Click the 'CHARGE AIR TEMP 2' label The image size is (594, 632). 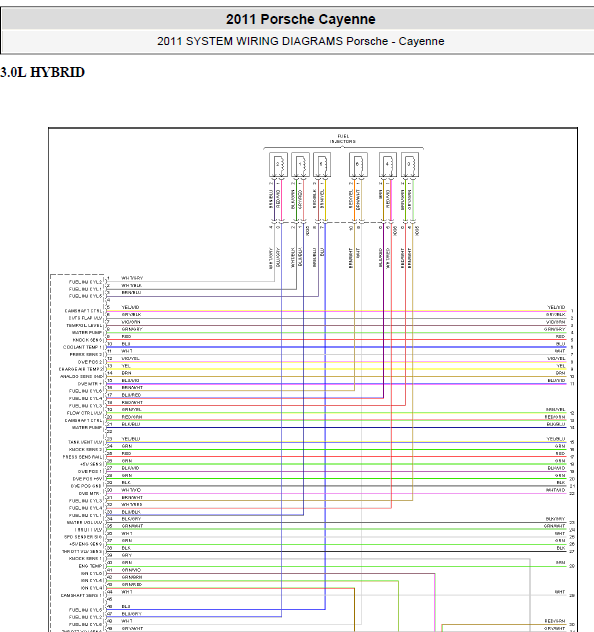click(x=81, y=369)
